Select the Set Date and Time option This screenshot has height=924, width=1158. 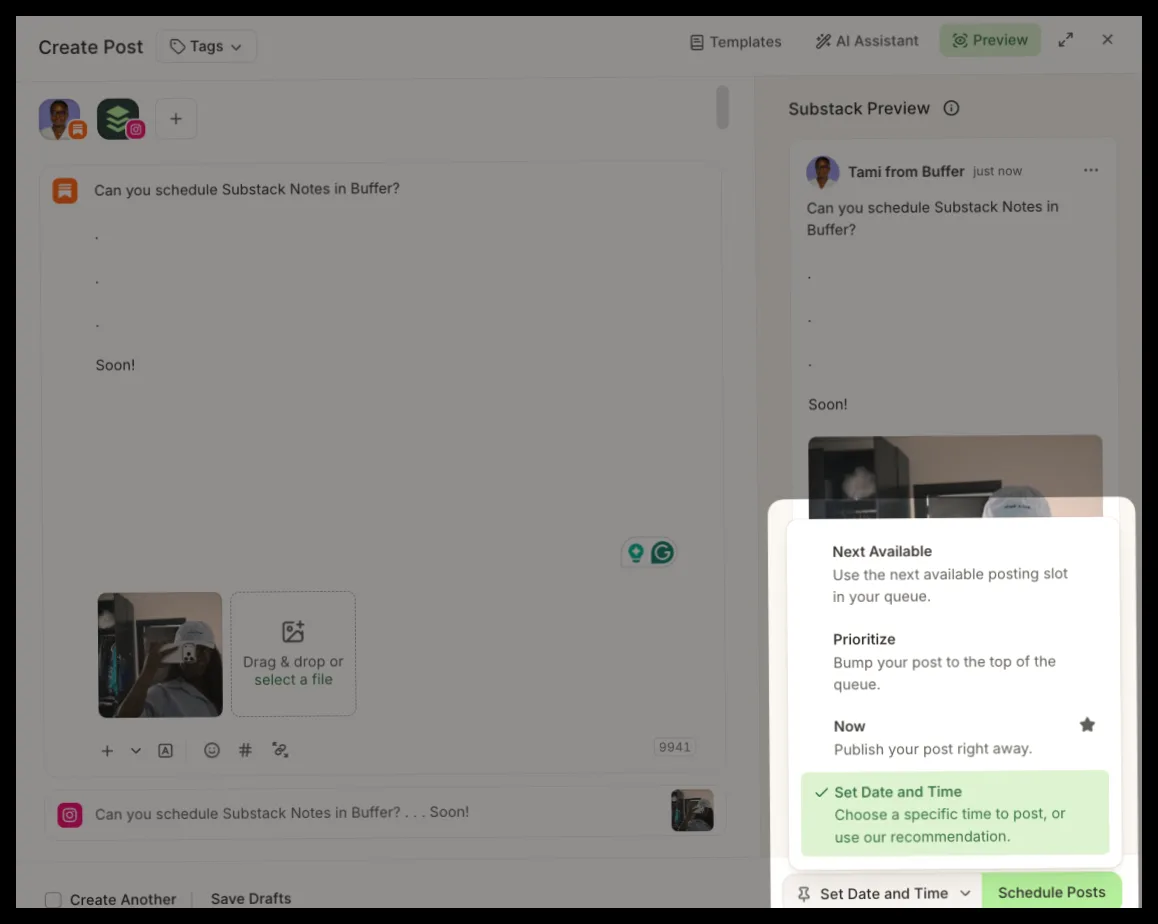coord(954,813)
